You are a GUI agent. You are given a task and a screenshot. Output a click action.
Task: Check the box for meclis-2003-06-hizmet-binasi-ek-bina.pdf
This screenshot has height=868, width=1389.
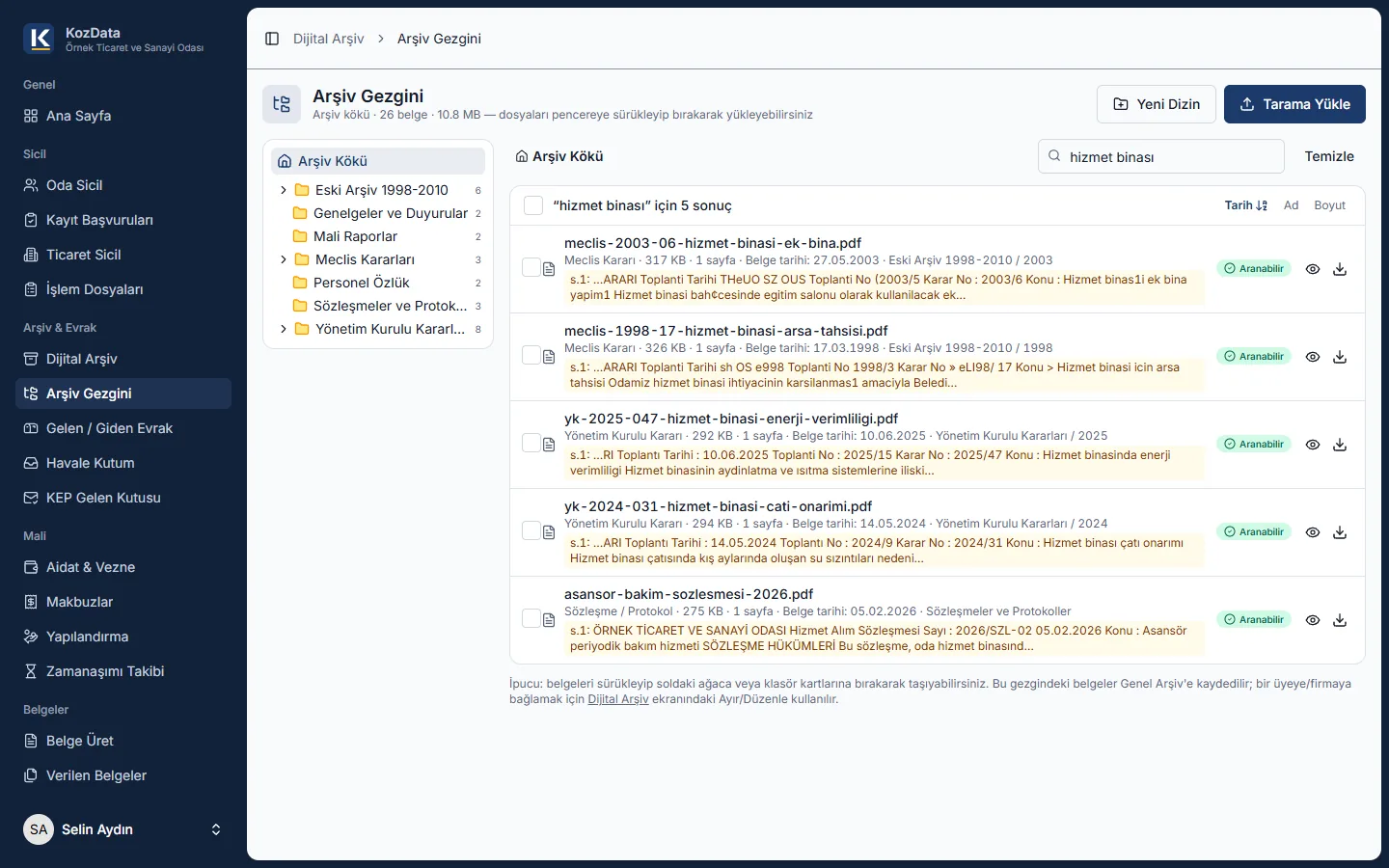[x=531, y=267]
